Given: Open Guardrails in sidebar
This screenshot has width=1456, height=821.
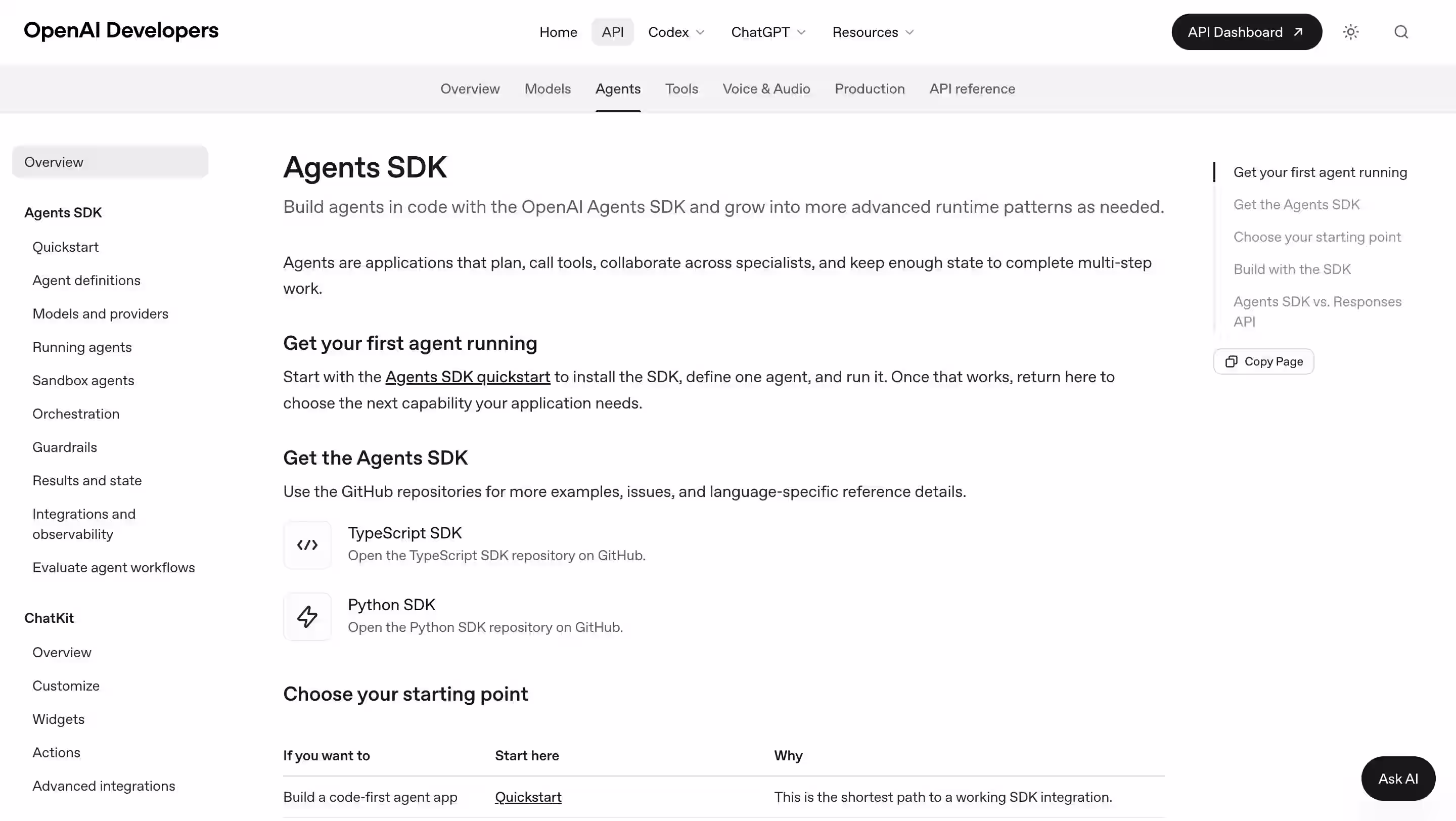Looking at the screenshot, I should 64,447.
